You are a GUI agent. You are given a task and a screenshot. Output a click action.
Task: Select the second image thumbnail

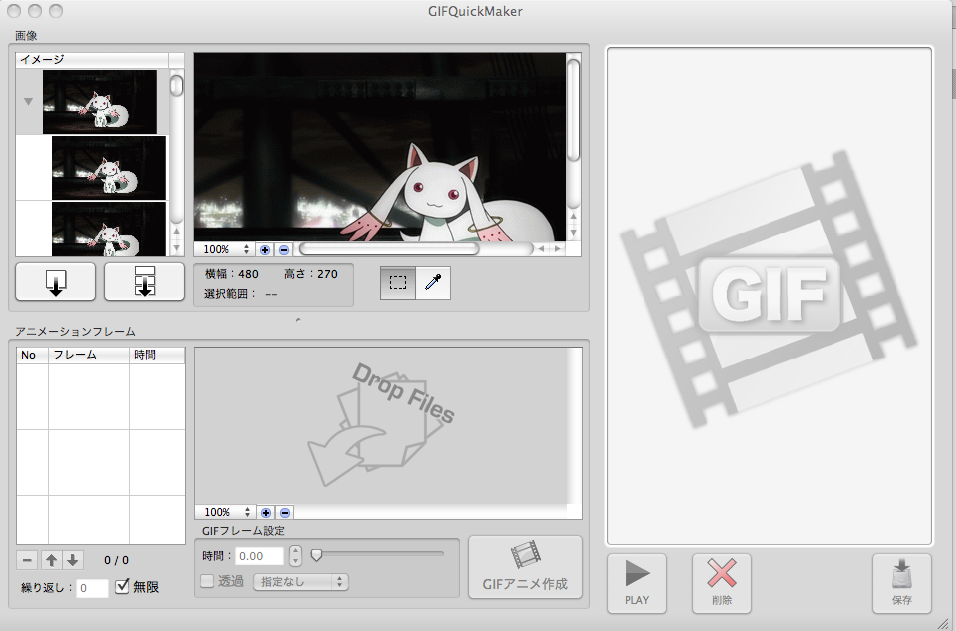[109, 168]
